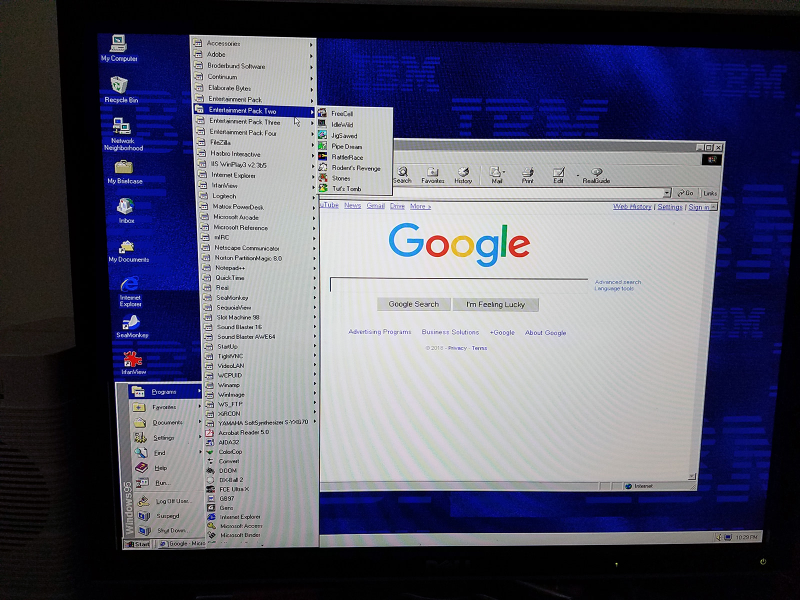Select the SeaMonkey desktop icon
800x600 pixels.
132,327
